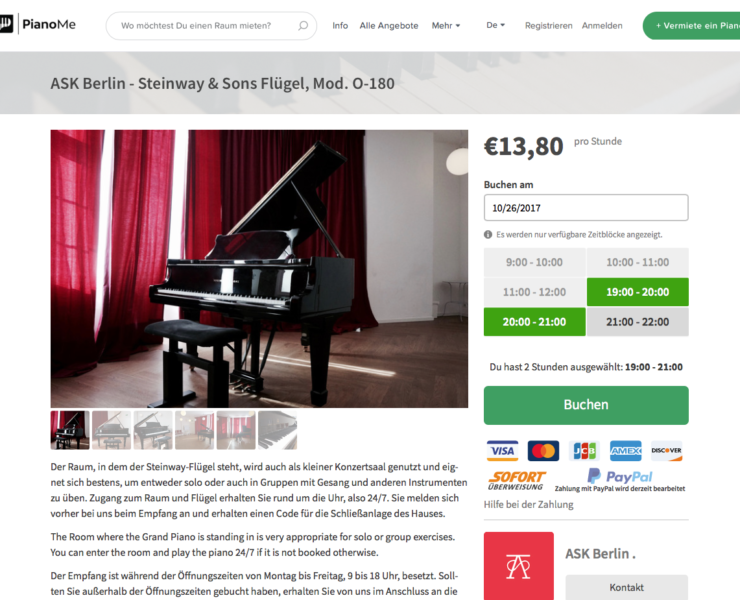Screen dimensions: 740x600
Task: Select the piano keys close-up thumbnail
Action: (x=278, y=430)
